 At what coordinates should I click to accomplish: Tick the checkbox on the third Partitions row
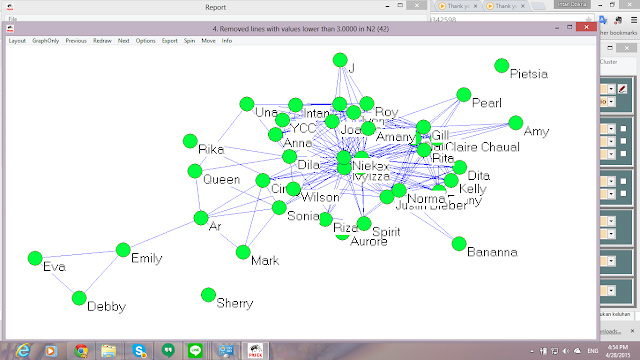(x=623, y=154)
